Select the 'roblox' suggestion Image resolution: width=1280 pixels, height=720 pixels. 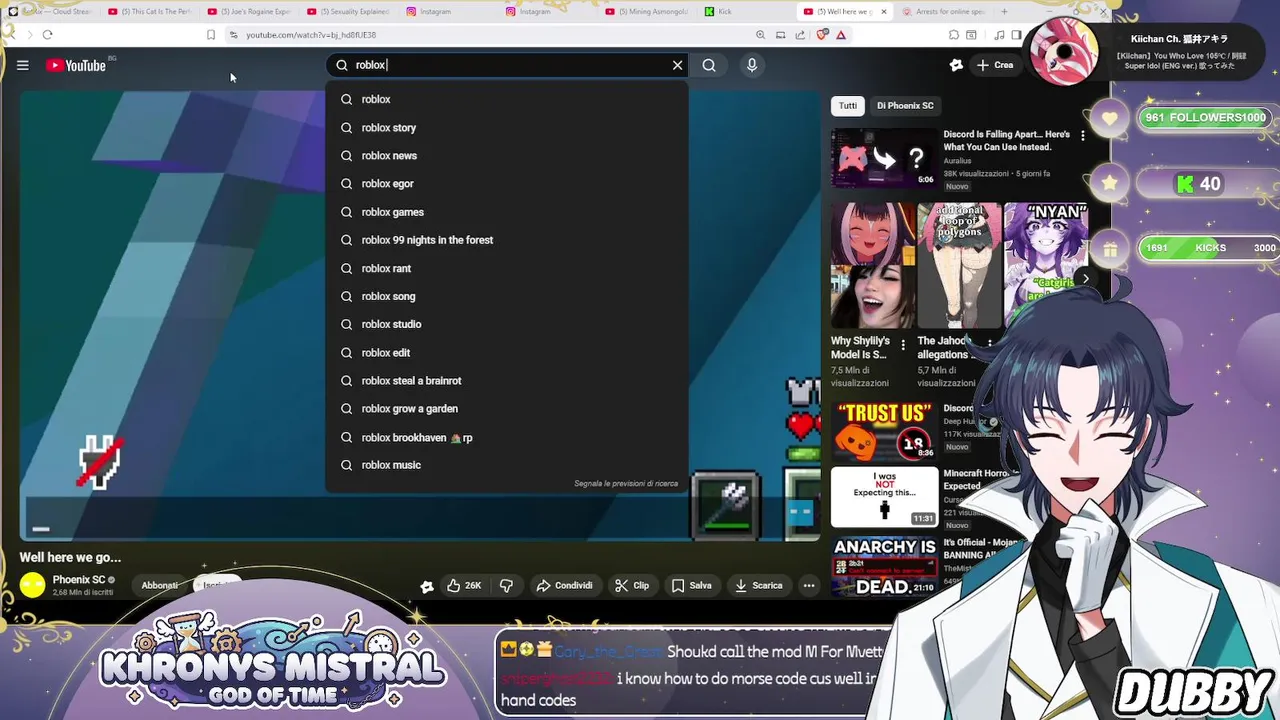[x=507, y=99]
